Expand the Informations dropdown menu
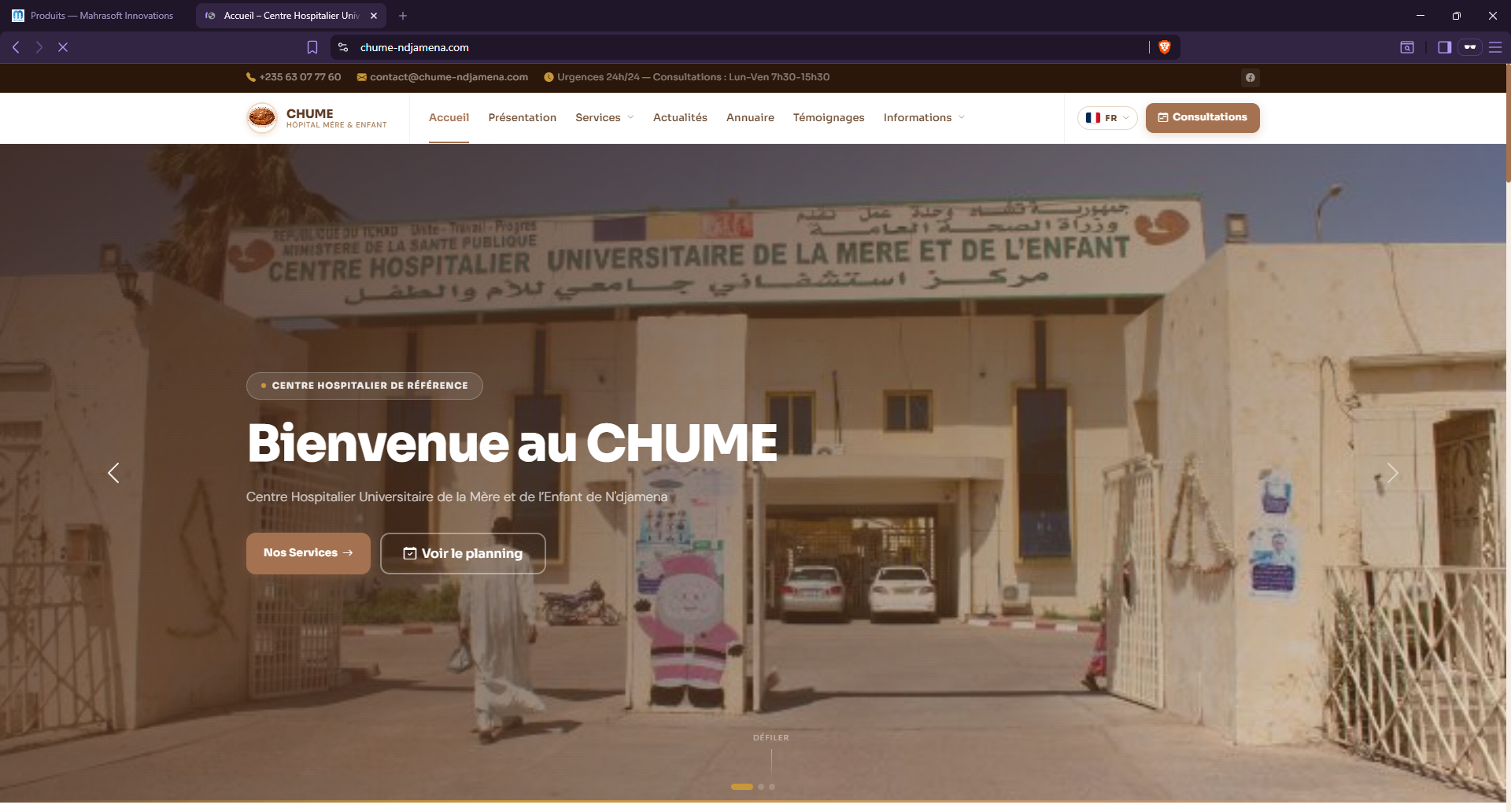This screenshot has width=1511, height=812. tap(924, 117)
